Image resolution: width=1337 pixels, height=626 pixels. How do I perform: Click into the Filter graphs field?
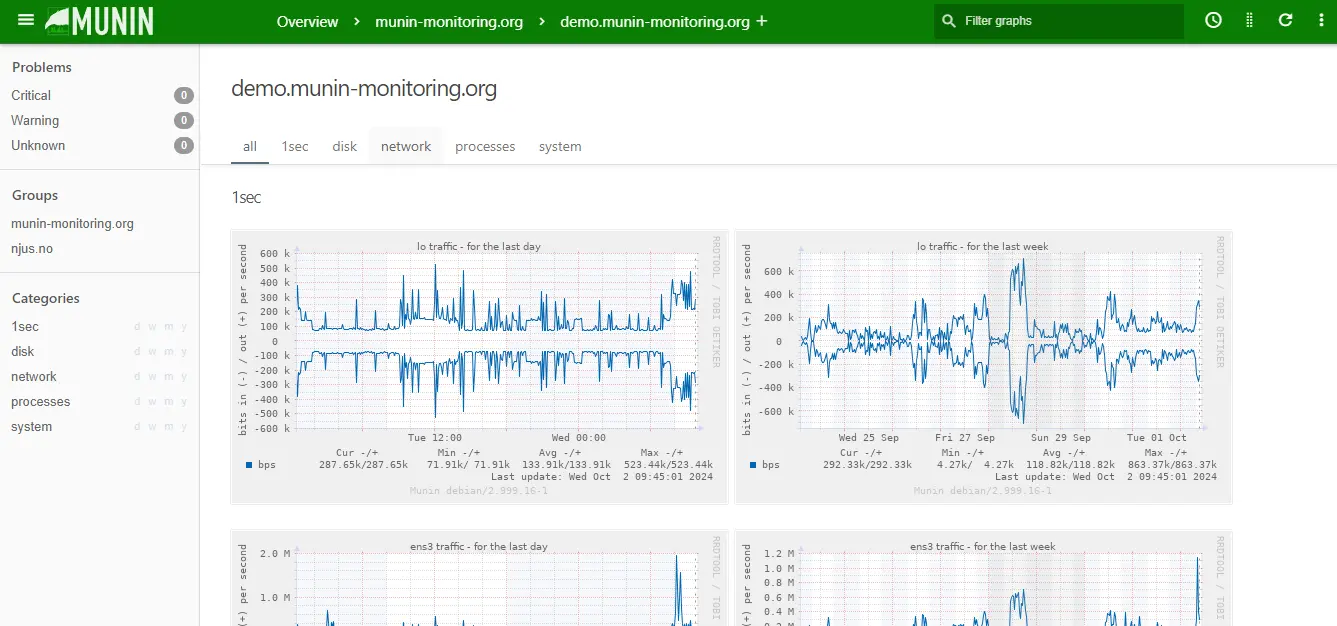click(x=1059, y=21)
